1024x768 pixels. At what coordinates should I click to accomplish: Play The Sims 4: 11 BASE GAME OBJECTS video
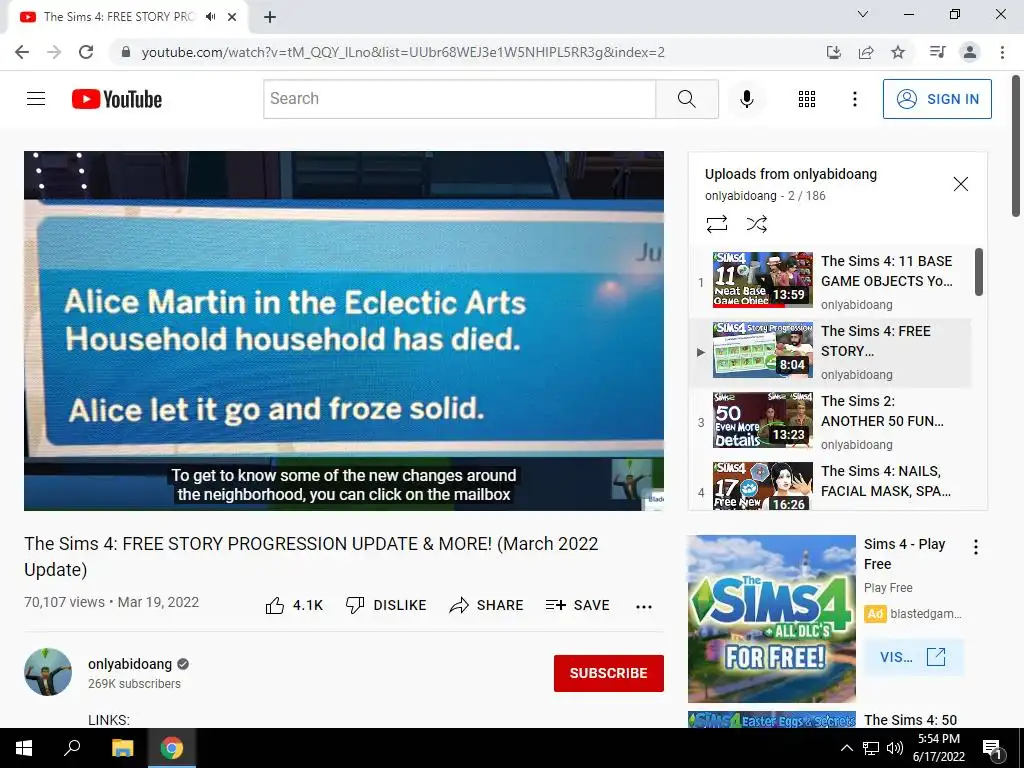[x=829, y=281]
